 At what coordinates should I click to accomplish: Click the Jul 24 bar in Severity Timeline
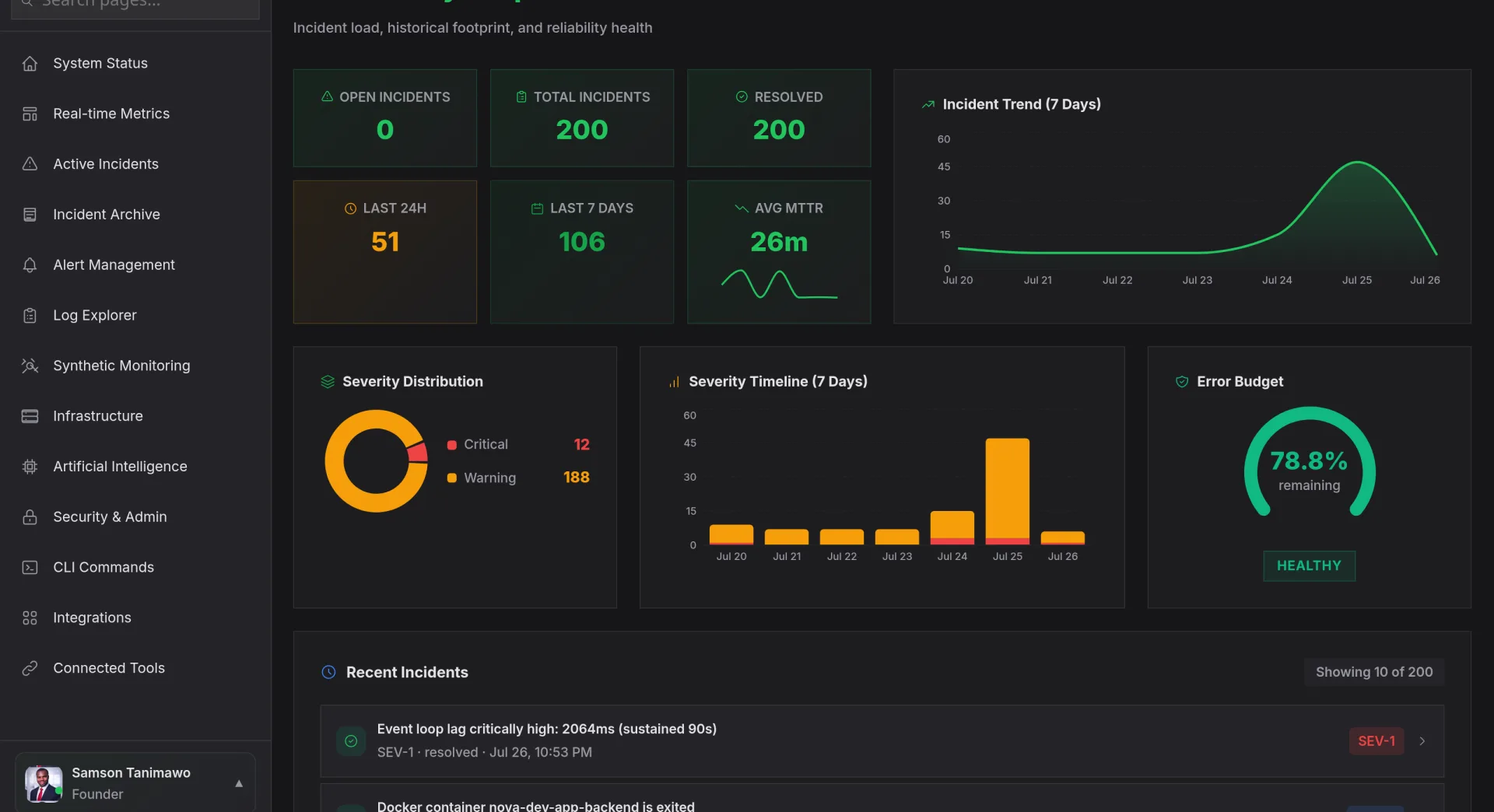[x=952, y=528]
